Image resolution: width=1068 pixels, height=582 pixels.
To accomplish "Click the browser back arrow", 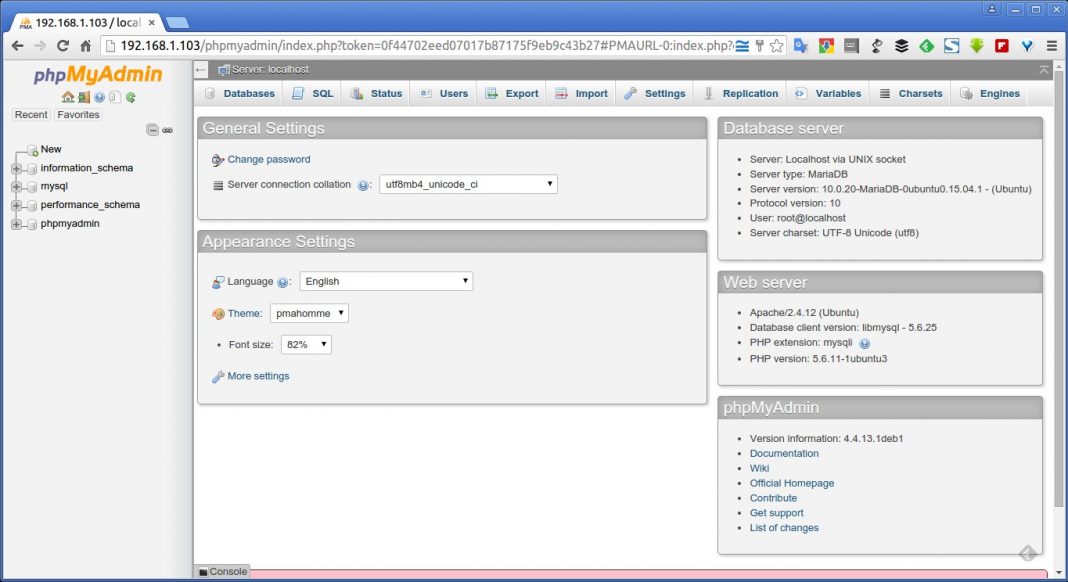I will 18,46.
